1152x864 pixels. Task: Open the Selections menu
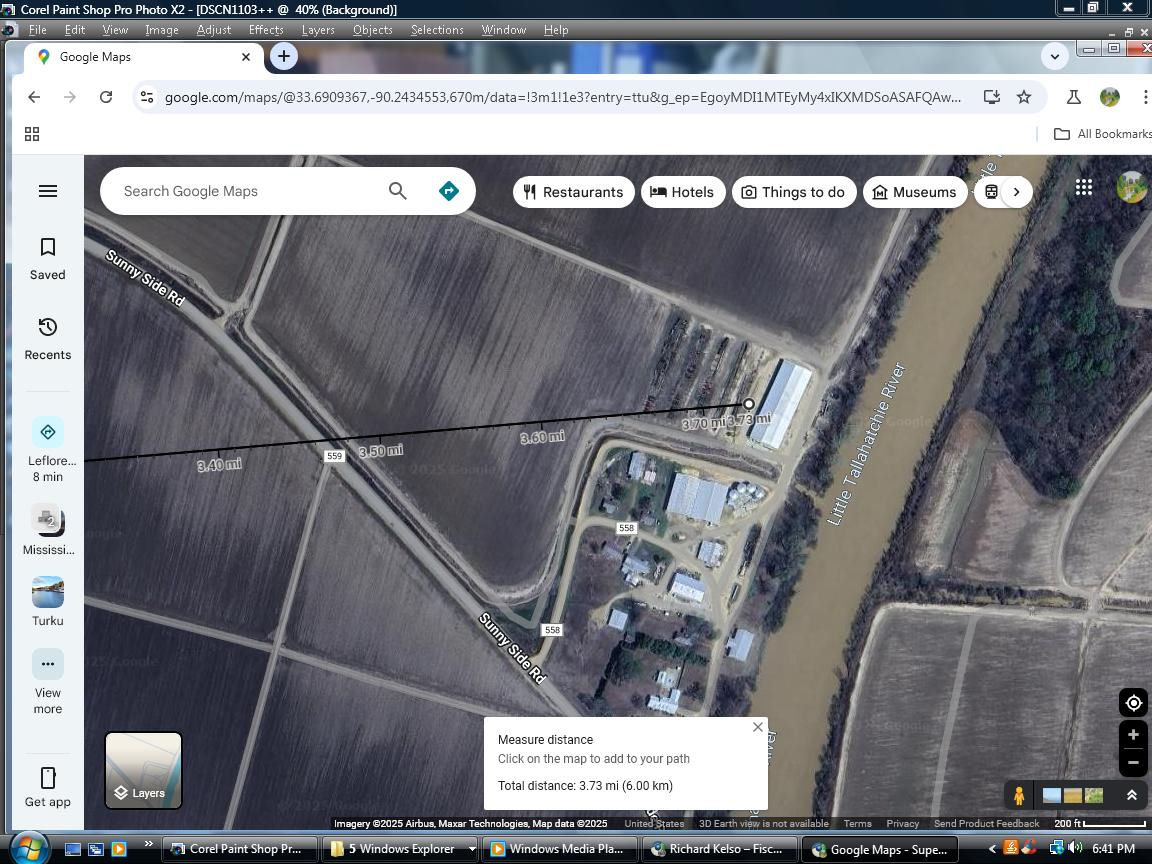pyautogui.click(x=437, y=30)
